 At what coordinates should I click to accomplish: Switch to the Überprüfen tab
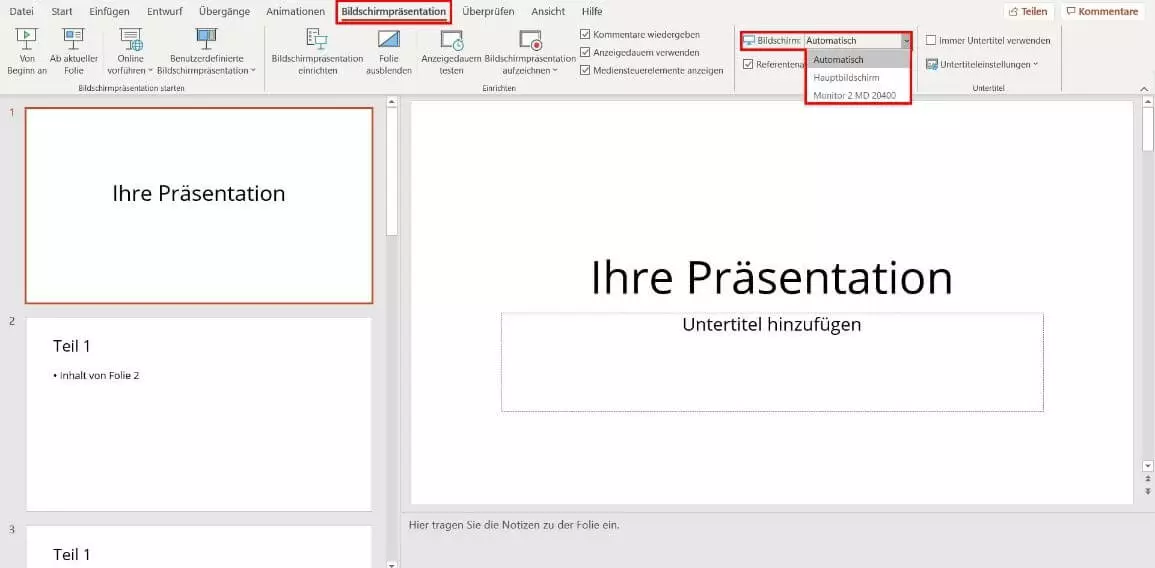(488, 11)
